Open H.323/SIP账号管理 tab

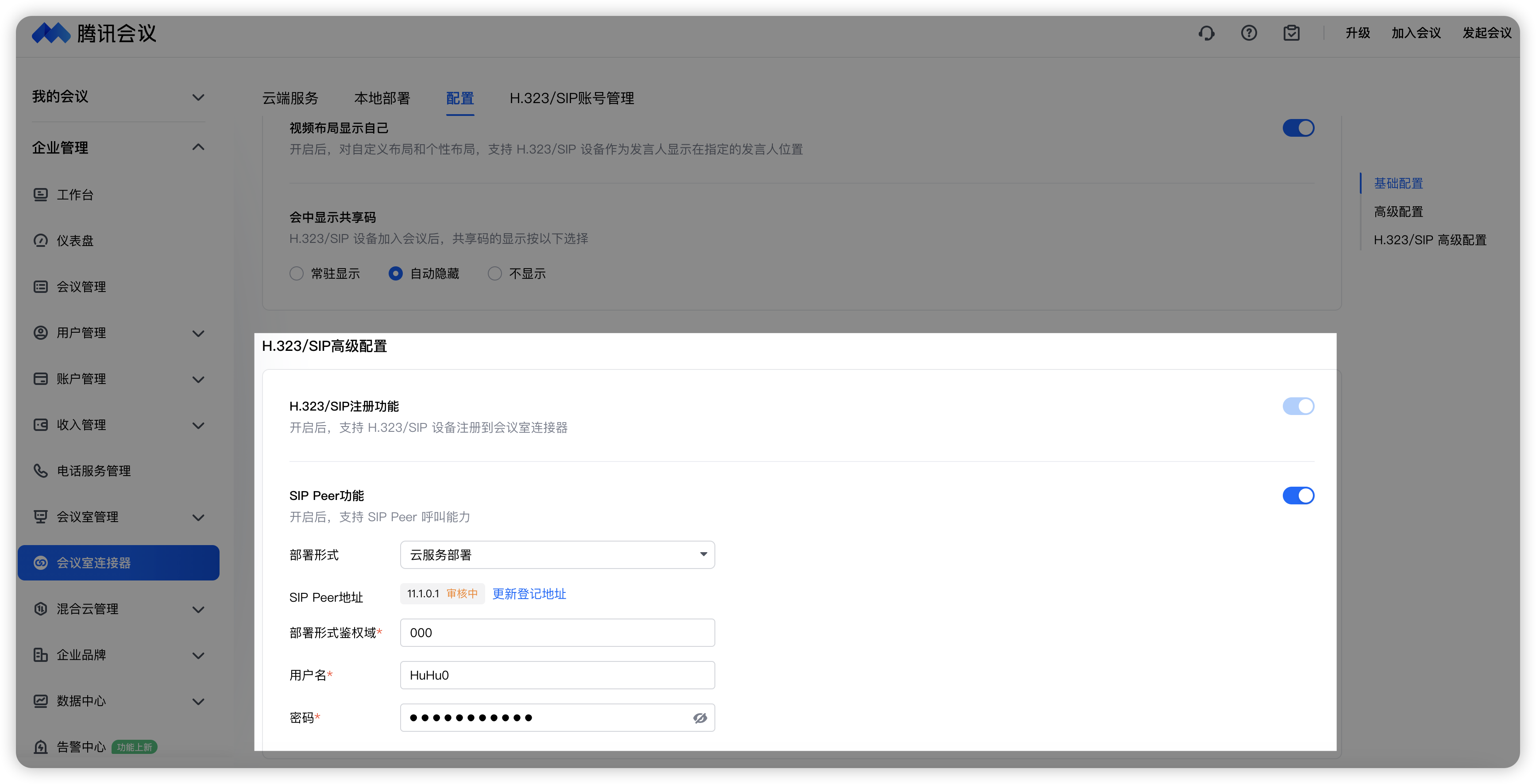[571, 98]
